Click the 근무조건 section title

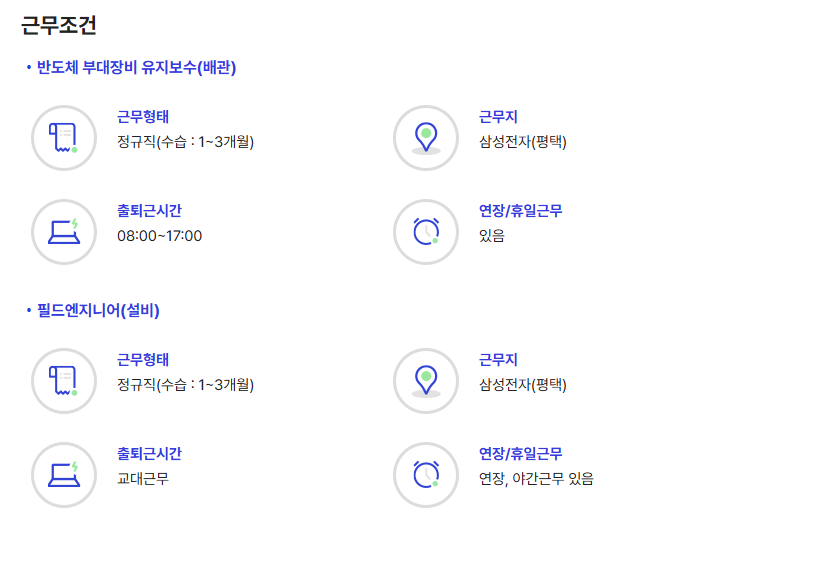(59, 25)
